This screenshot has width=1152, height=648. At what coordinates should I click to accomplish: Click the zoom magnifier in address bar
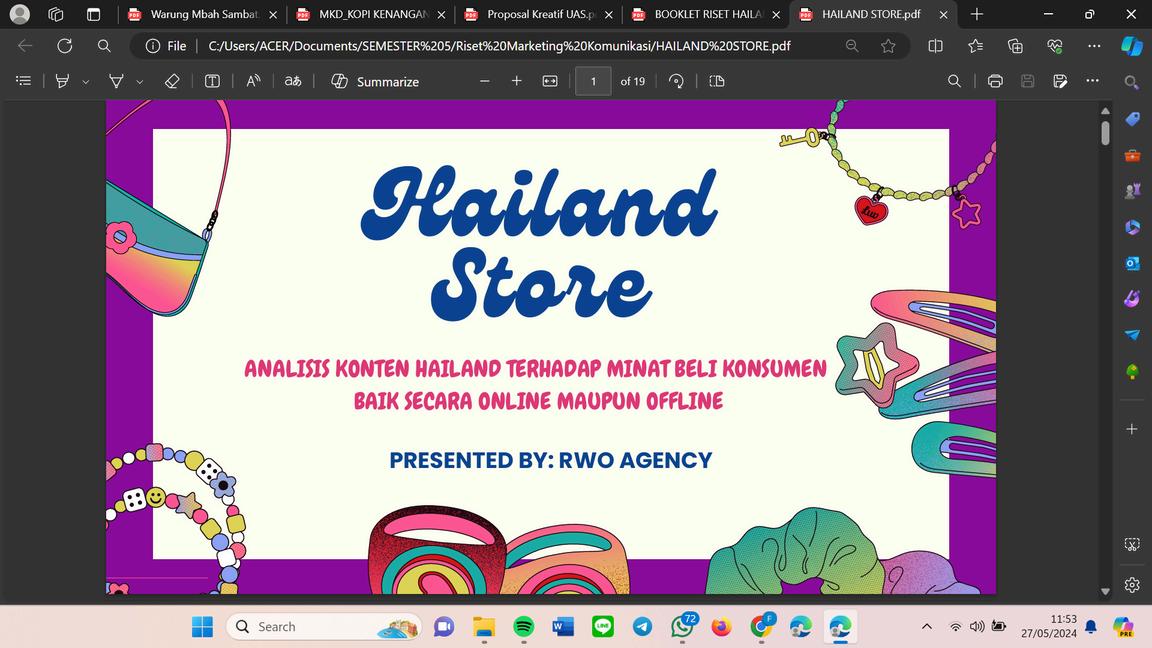tap(852, 46)
